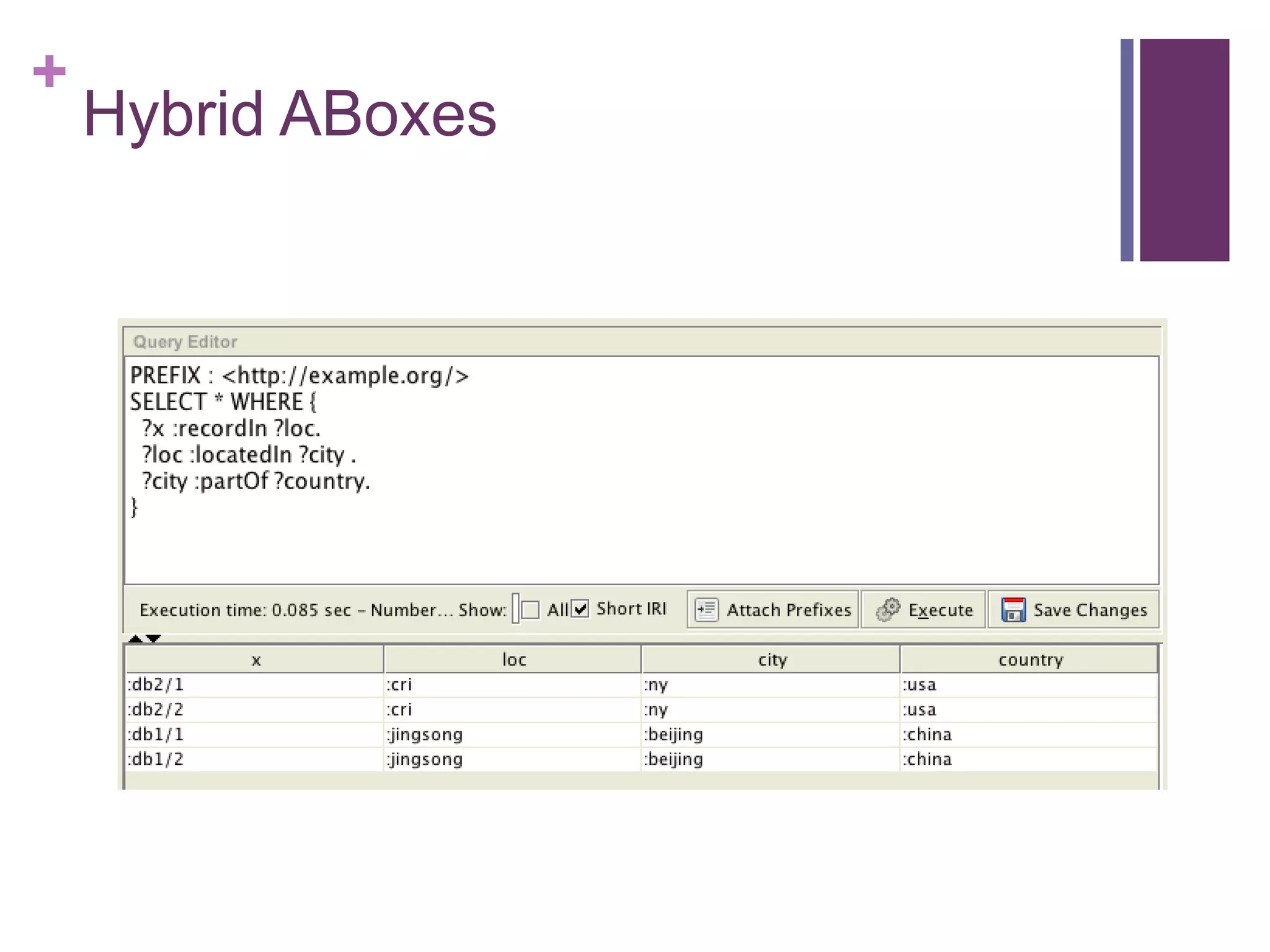The width and height of the screenshot is (1270, 952).
Task: Click :usa in the :db2/1 row
Action: [1029, 685]
